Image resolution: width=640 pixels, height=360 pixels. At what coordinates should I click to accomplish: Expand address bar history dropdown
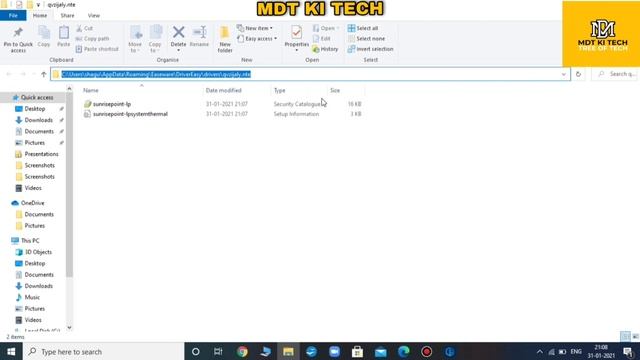click(x=564, y=74)
